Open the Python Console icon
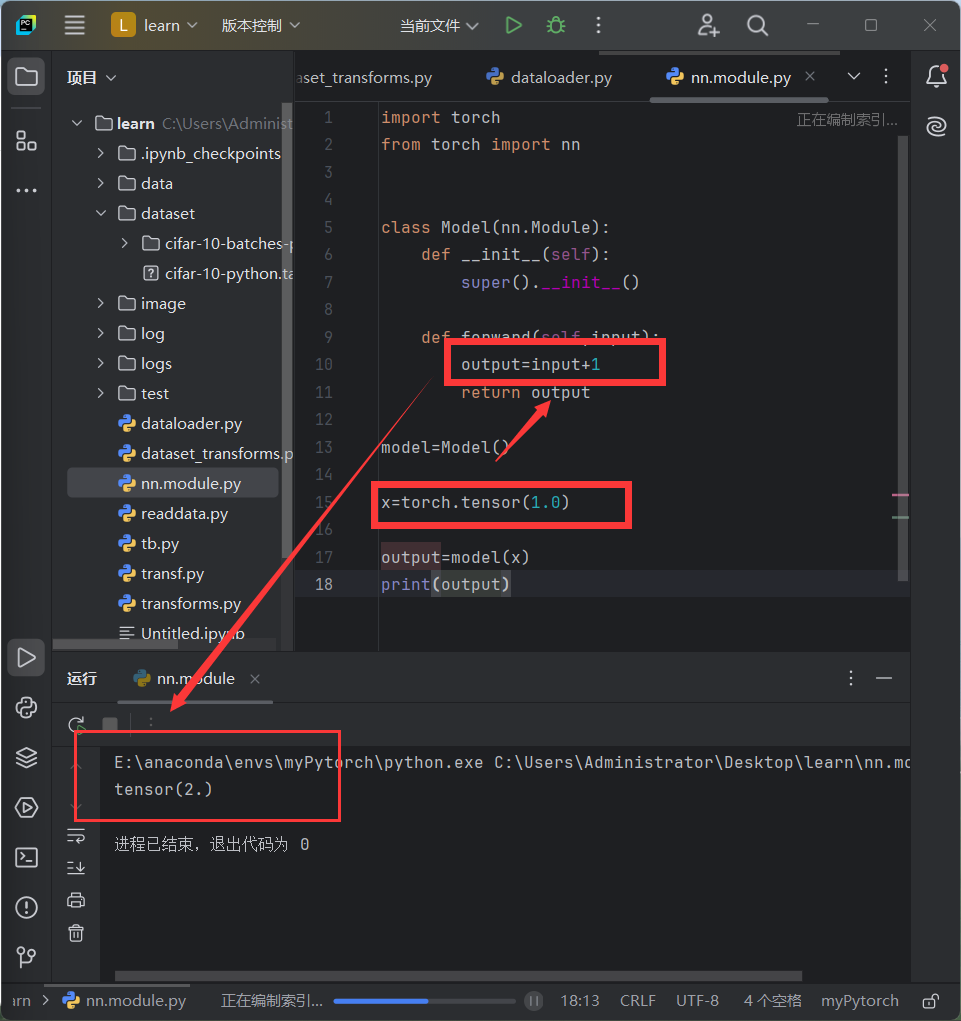This screenshot has height=1021, width=961. pos(26,708)
